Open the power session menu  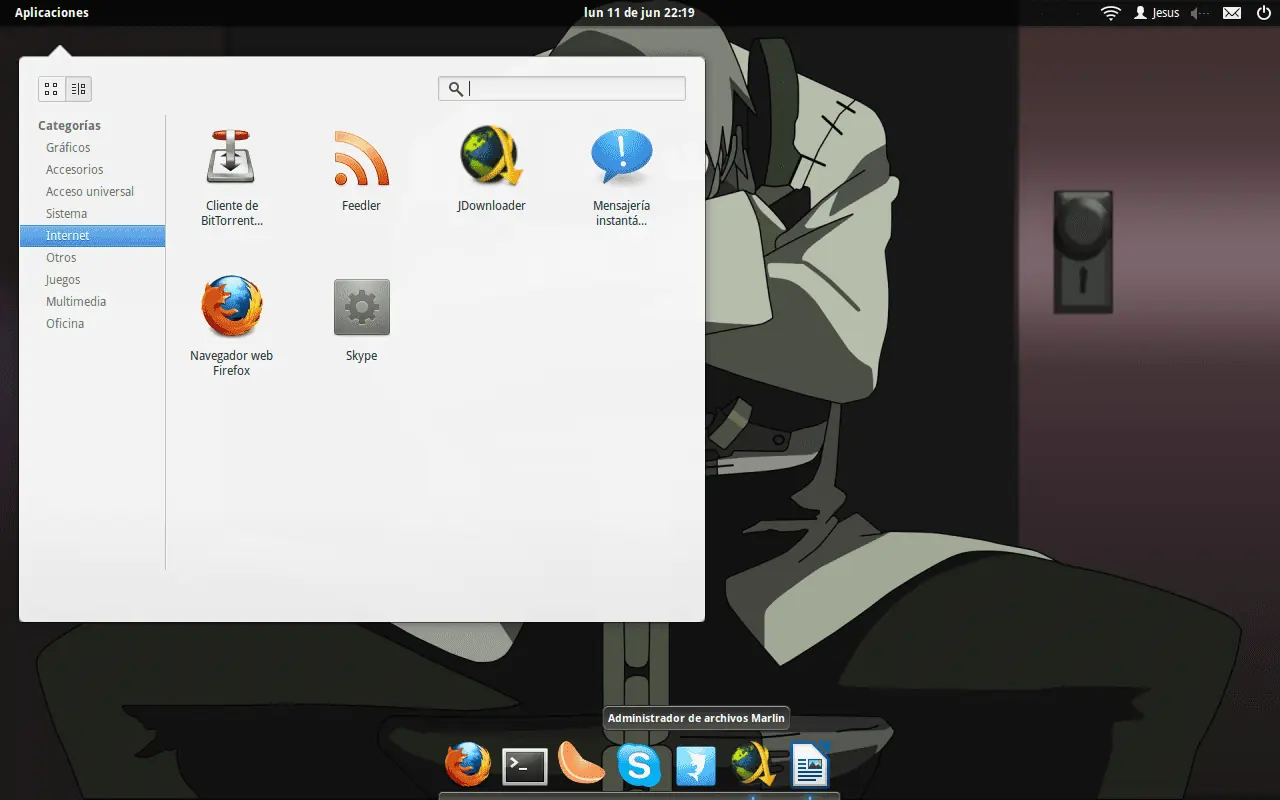pyautogui.click(x=1264, y=13)
